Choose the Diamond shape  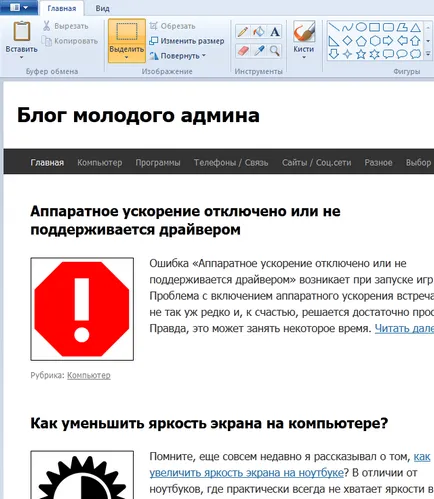point(347,41)
